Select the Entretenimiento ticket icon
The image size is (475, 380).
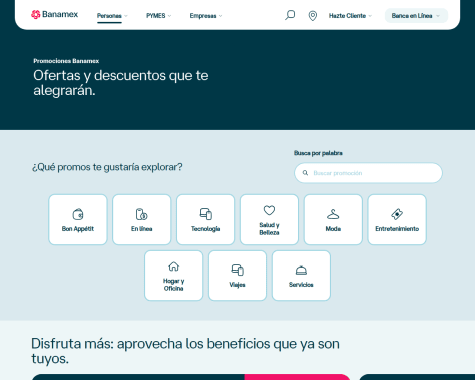[x=397, y=214]
